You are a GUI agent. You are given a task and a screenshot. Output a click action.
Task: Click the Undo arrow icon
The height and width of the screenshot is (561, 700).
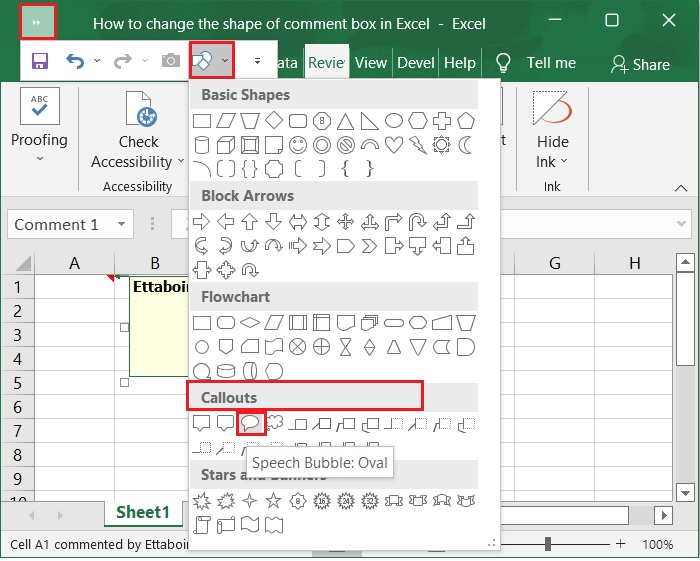click(x=75, y=62)
